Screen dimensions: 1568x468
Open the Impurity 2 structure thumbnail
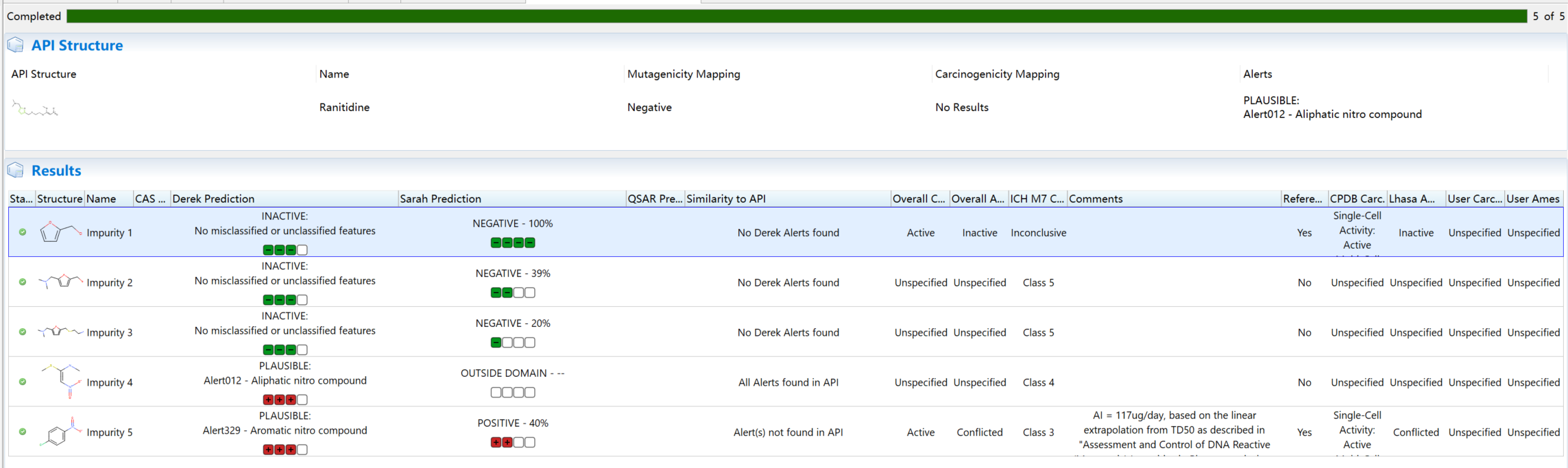point(60,281)
